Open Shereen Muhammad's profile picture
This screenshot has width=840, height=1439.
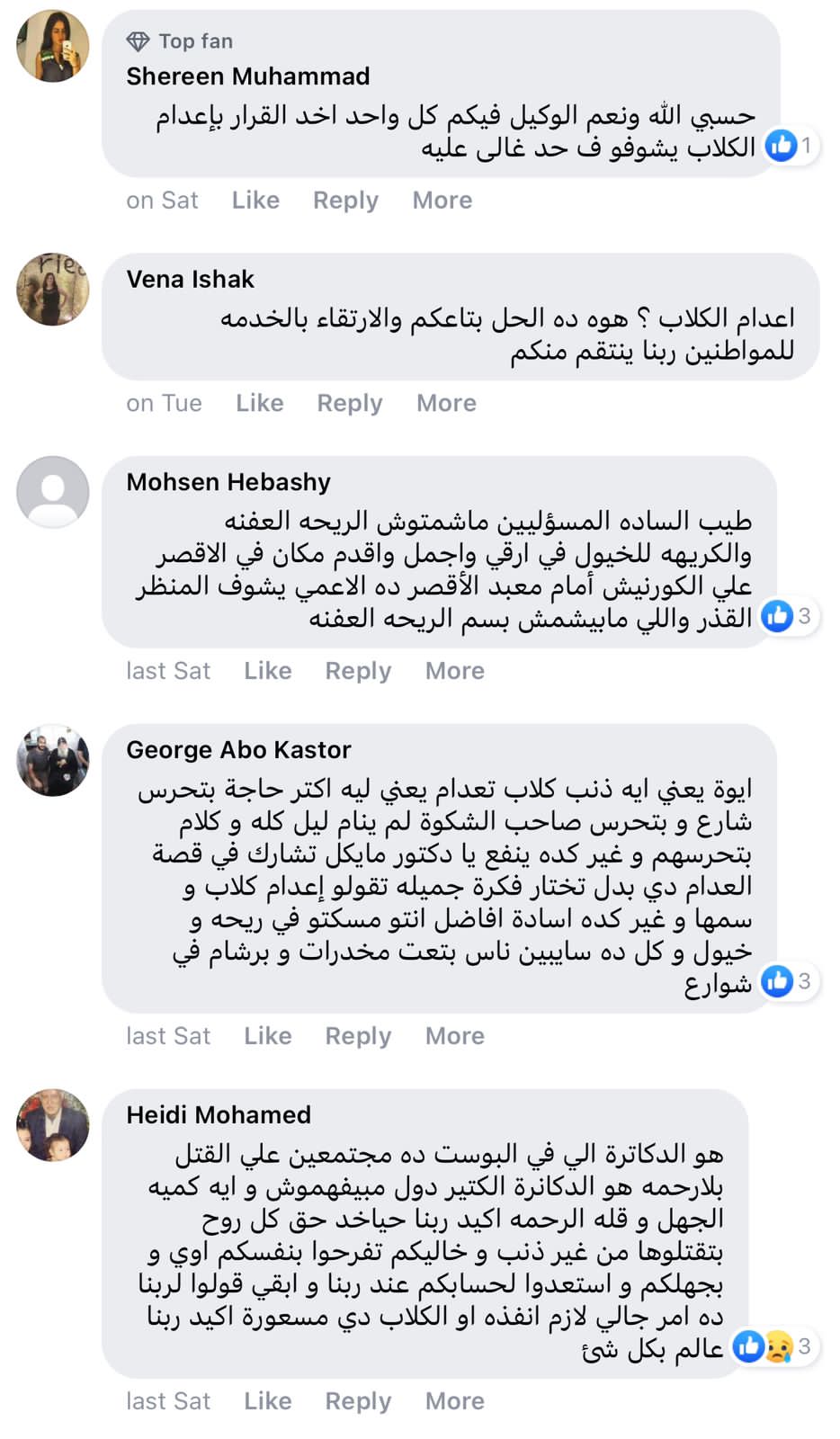(x=53, y=47)
